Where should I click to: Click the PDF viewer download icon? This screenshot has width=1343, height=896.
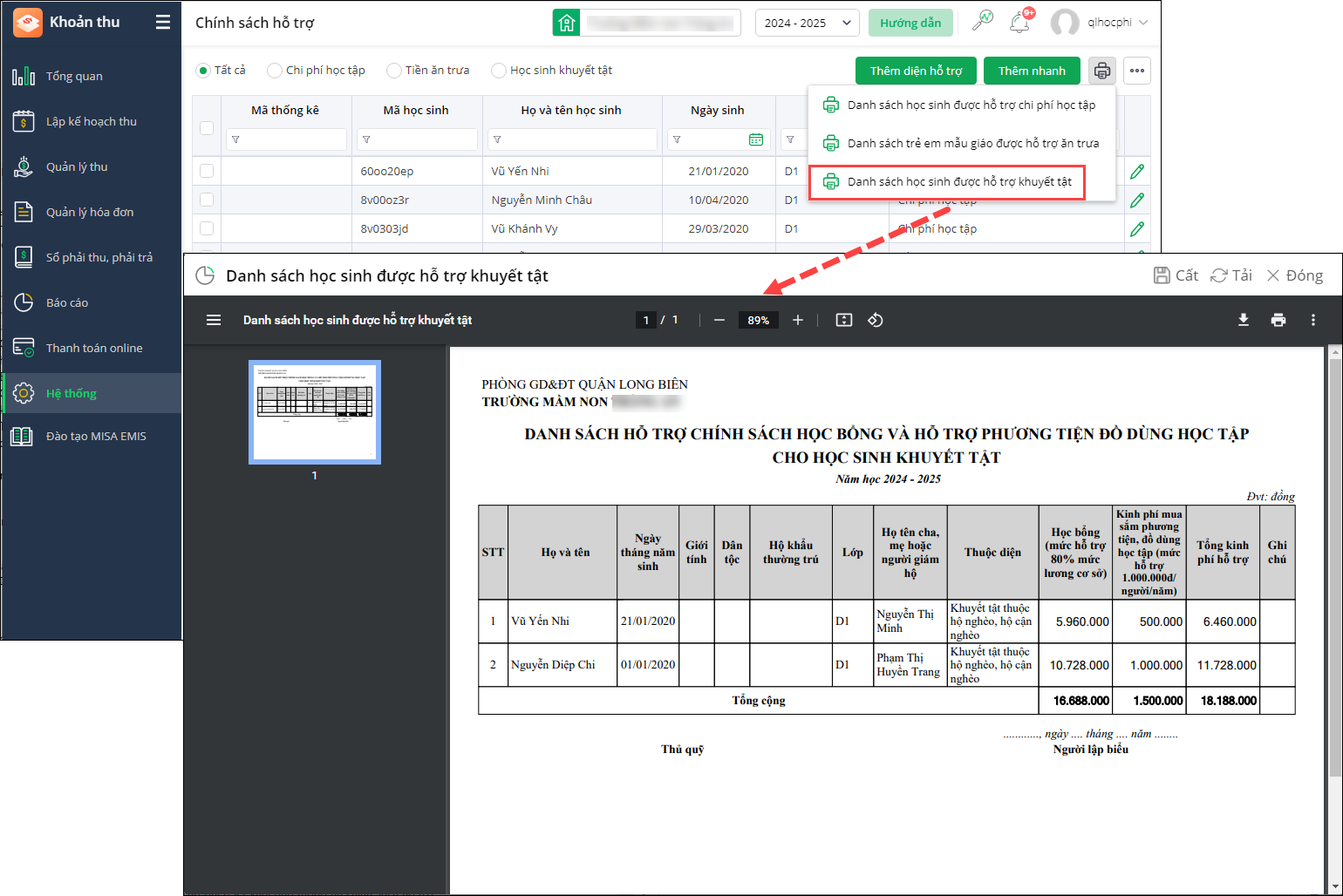[x=1244, y=320]
